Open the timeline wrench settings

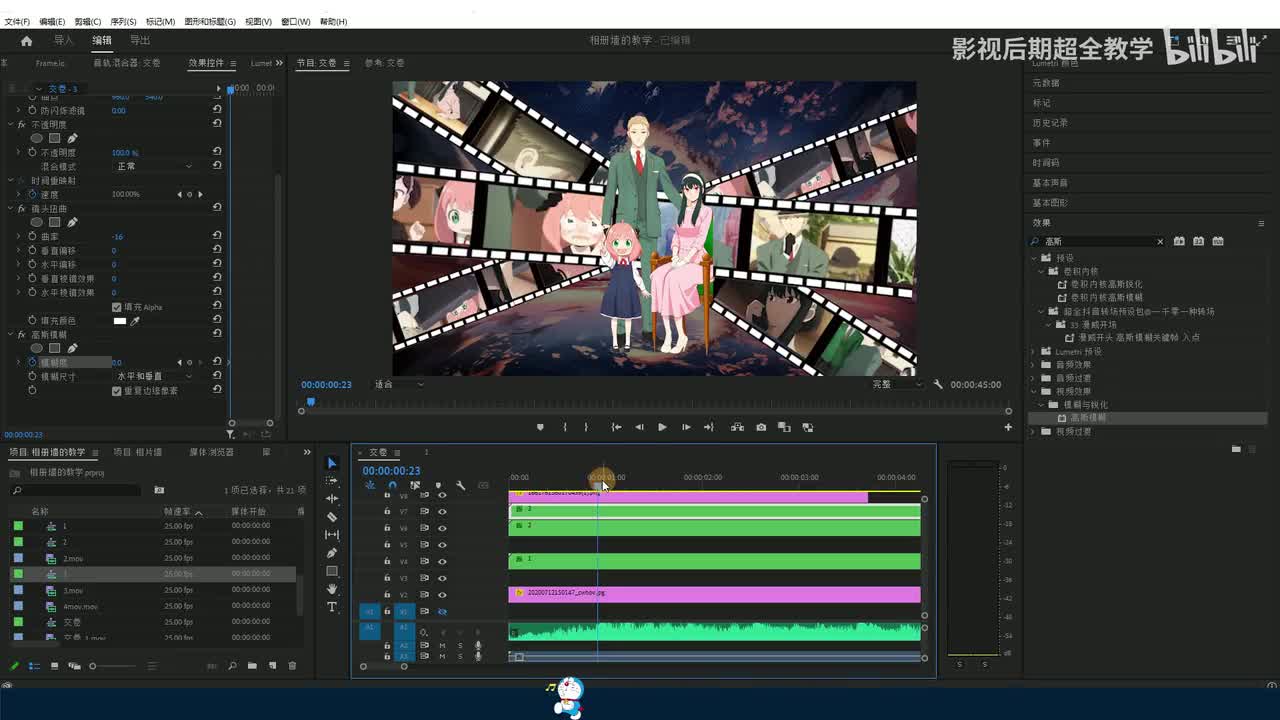click(x=461, y=486)
